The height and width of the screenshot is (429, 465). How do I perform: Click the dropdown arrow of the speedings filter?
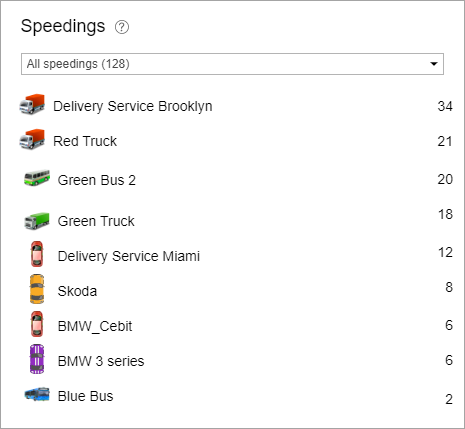coord(434,64)
